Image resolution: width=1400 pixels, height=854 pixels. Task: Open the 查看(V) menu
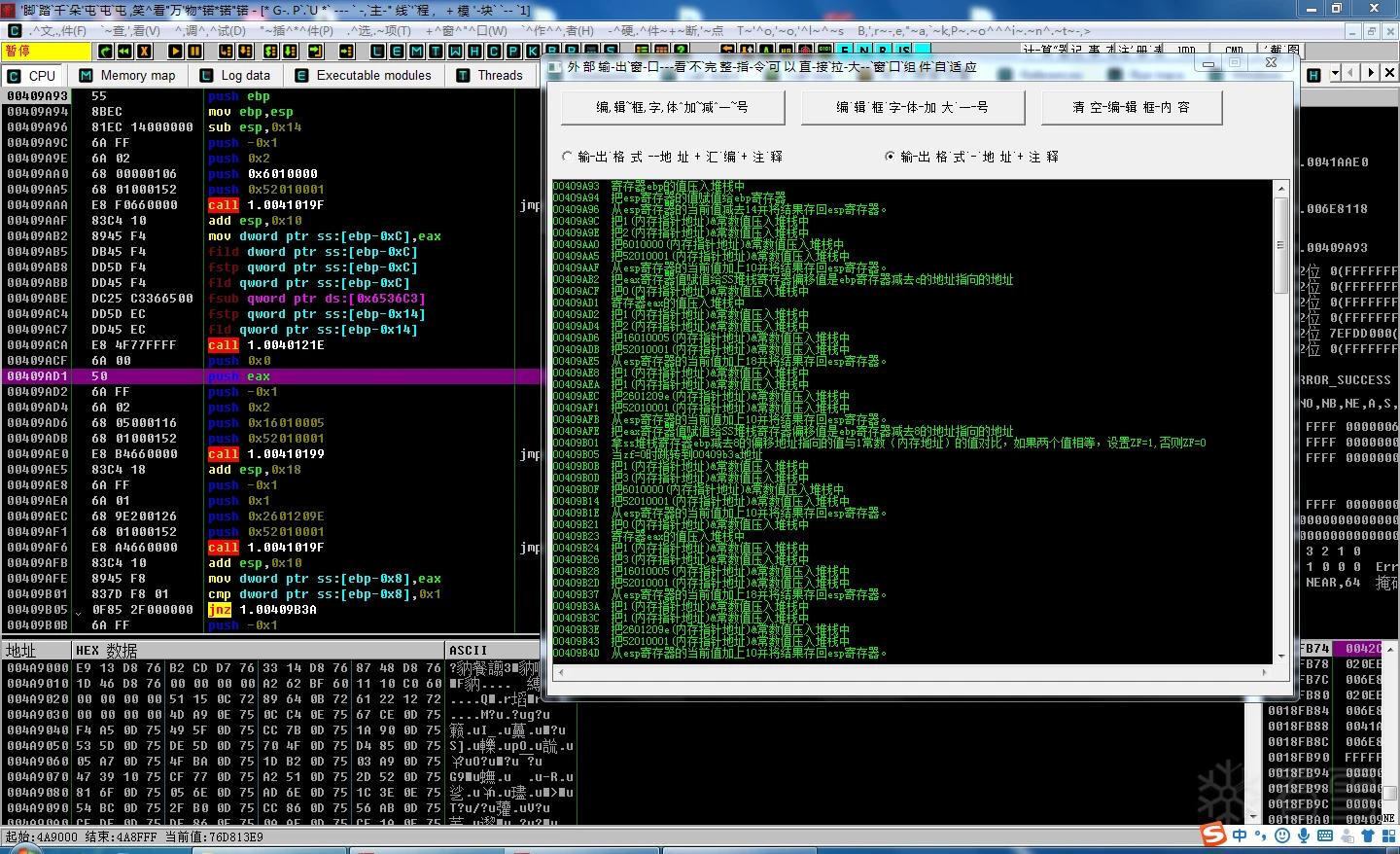pos(130,30)
